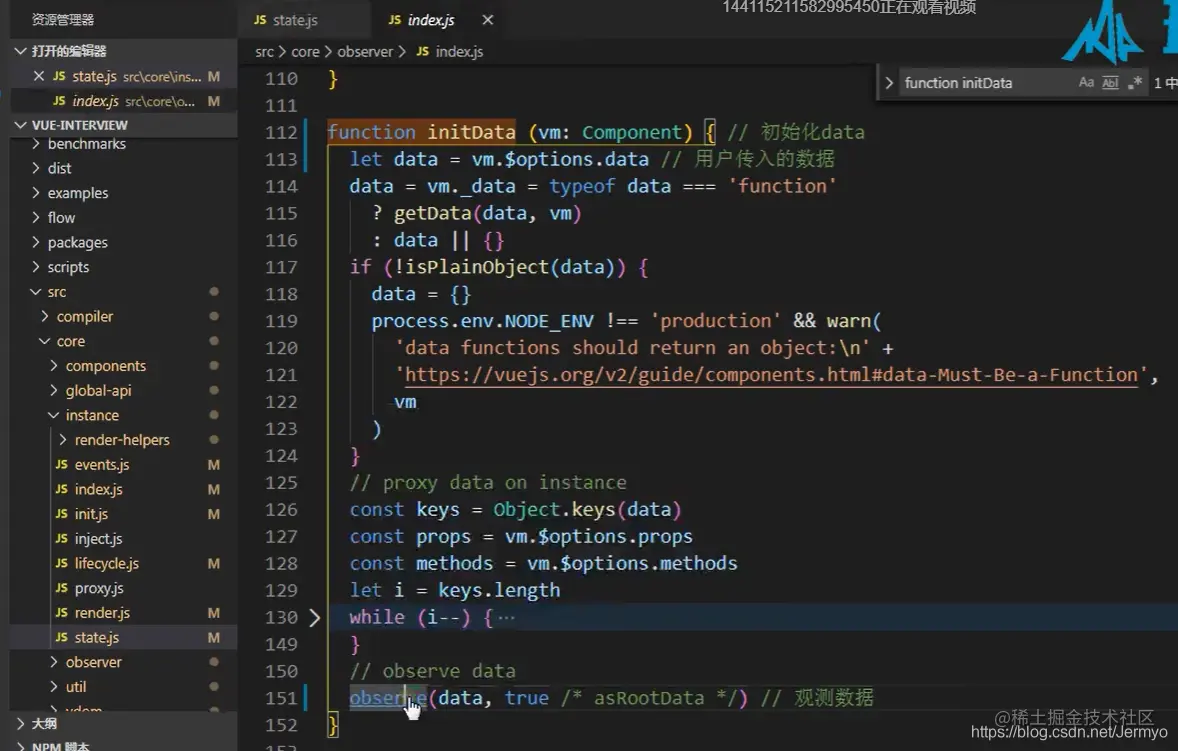The width and height of the screenshot is (1178, 751).
Task: Close state.js in open editors list
Action: [39, 76]
